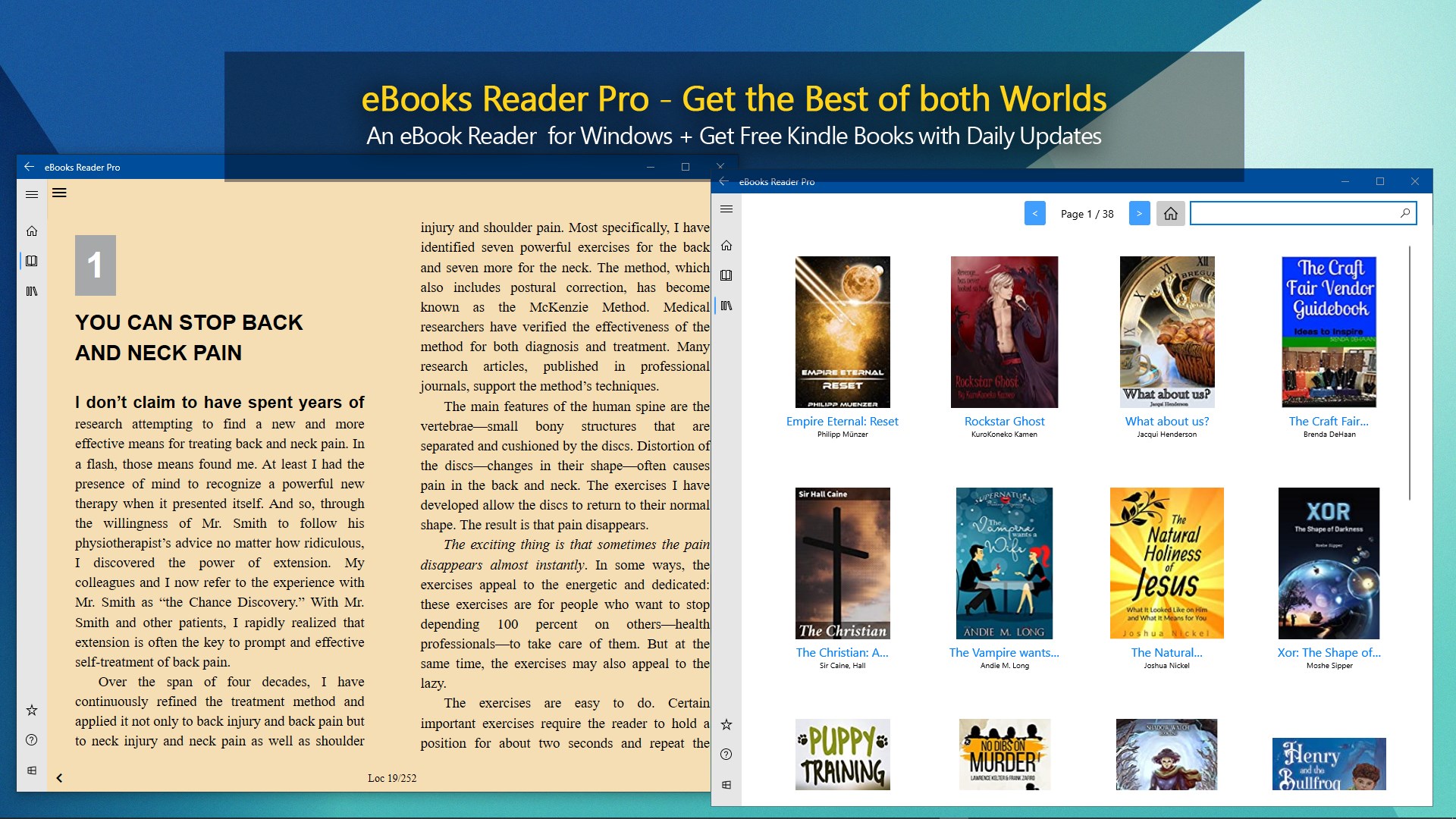Image resolution: width=1456 pixels, height=819 pixels.
Task: Click the reader chapter list icon
Action: pyautogui.click(x=59, y=193)
